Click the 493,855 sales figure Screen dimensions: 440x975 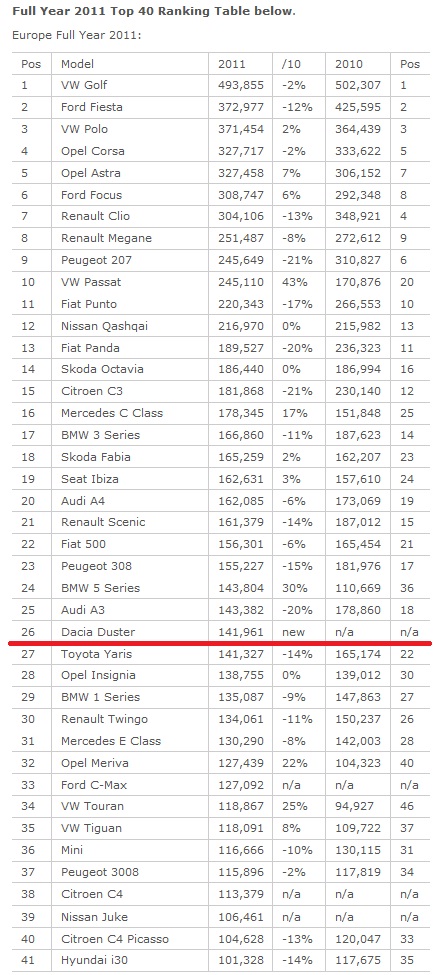pyautogui.click(x=241, y=85)
